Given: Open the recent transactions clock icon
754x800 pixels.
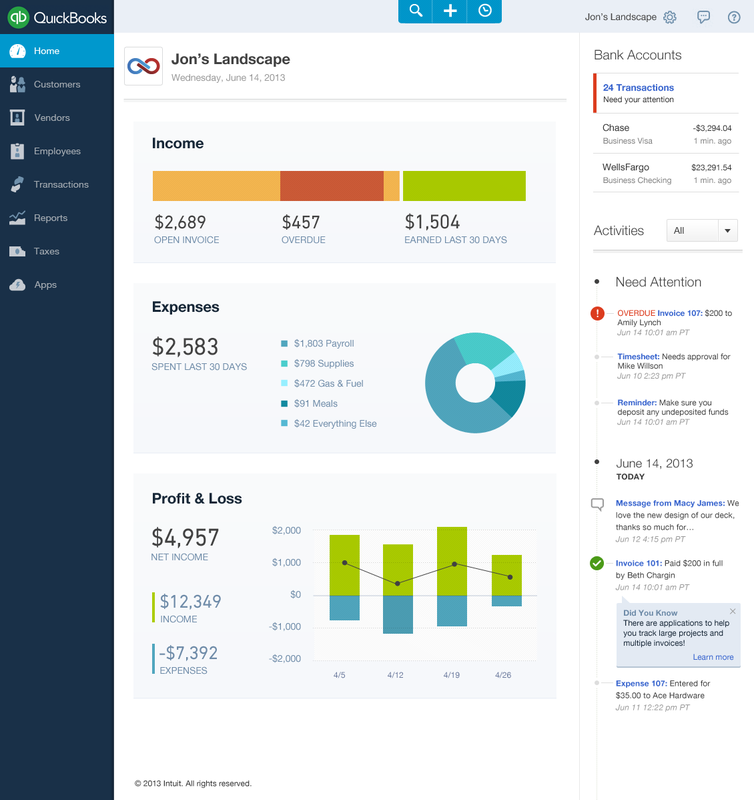Looking at the screenshot, I should click(485, 11).
